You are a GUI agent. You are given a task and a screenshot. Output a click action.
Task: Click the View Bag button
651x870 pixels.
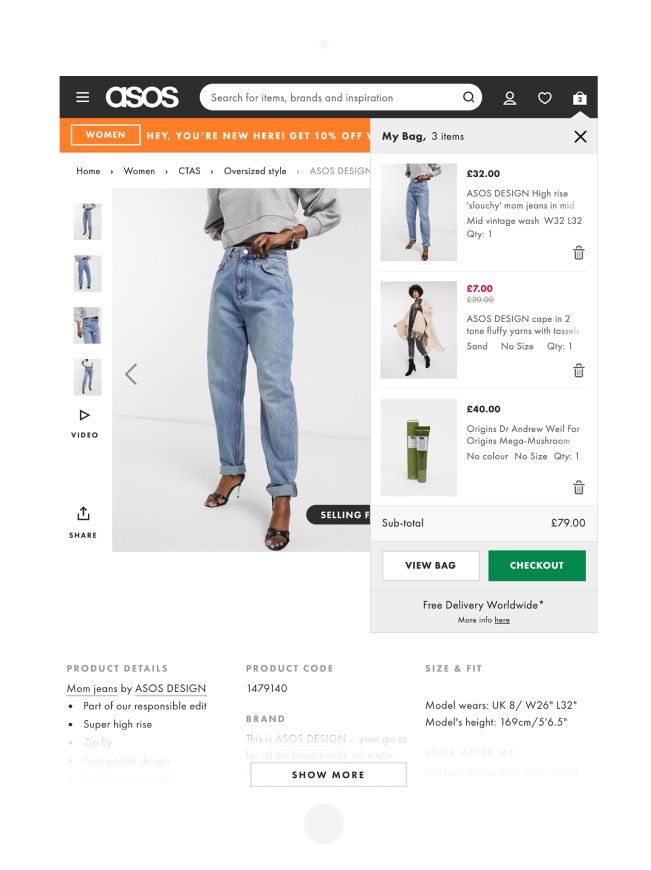point(431,565)
